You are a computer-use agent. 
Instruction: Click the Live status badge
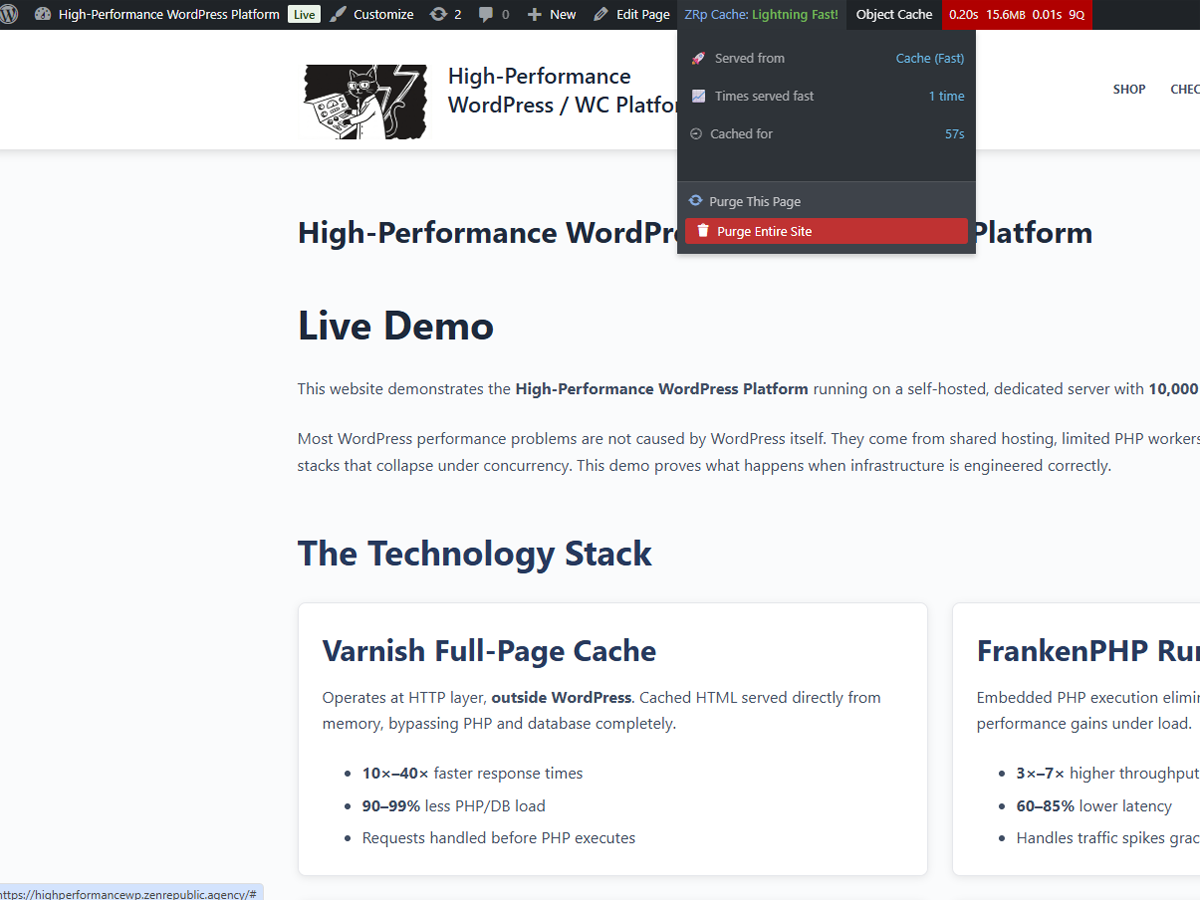click(x=304, y=14)
